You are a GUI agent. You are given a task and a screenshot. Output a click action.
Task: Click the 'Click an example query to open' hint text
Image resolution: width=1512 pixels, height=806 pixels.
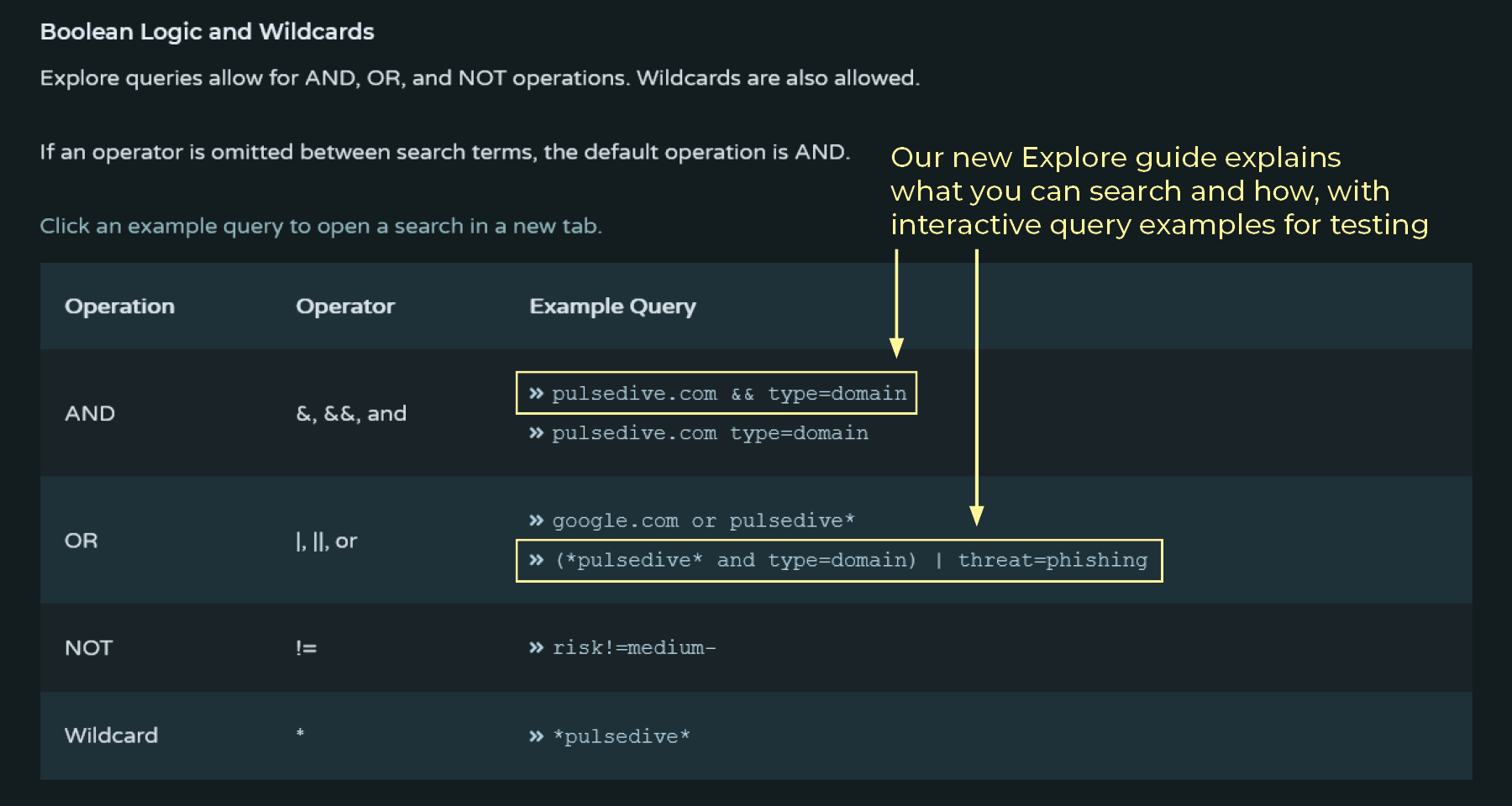point(321,226)
